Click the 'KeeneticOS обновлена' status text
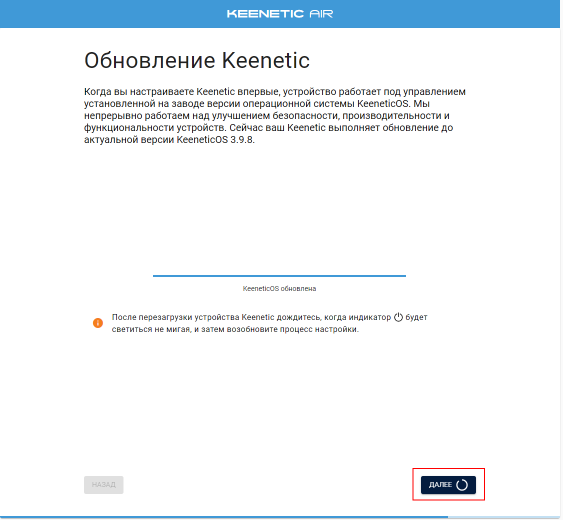The width and height of the screenshot is (563, 520). coord(279,288)
